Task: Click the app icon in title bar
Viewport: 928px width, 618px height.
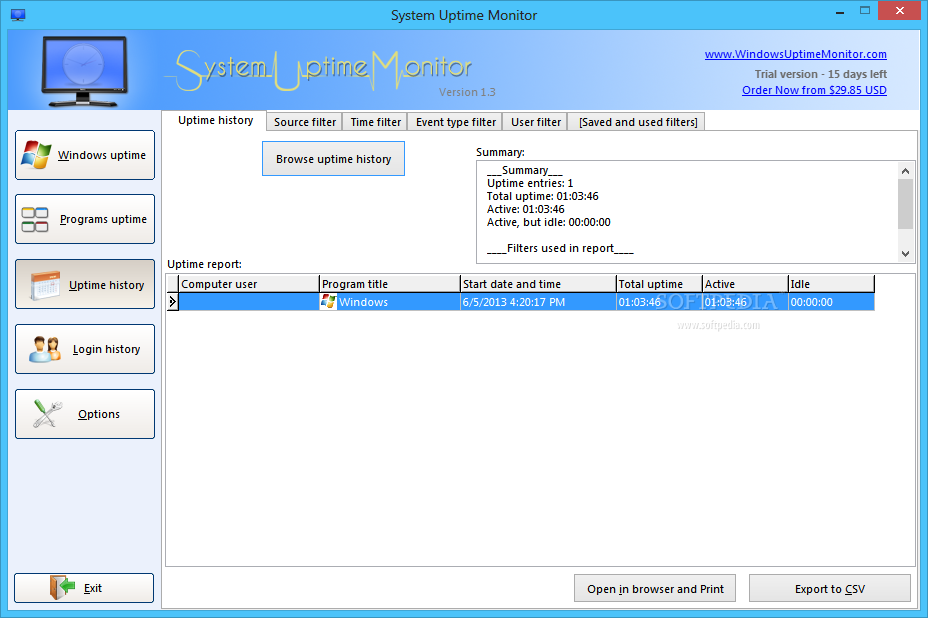Action: (x=18, y=15)
